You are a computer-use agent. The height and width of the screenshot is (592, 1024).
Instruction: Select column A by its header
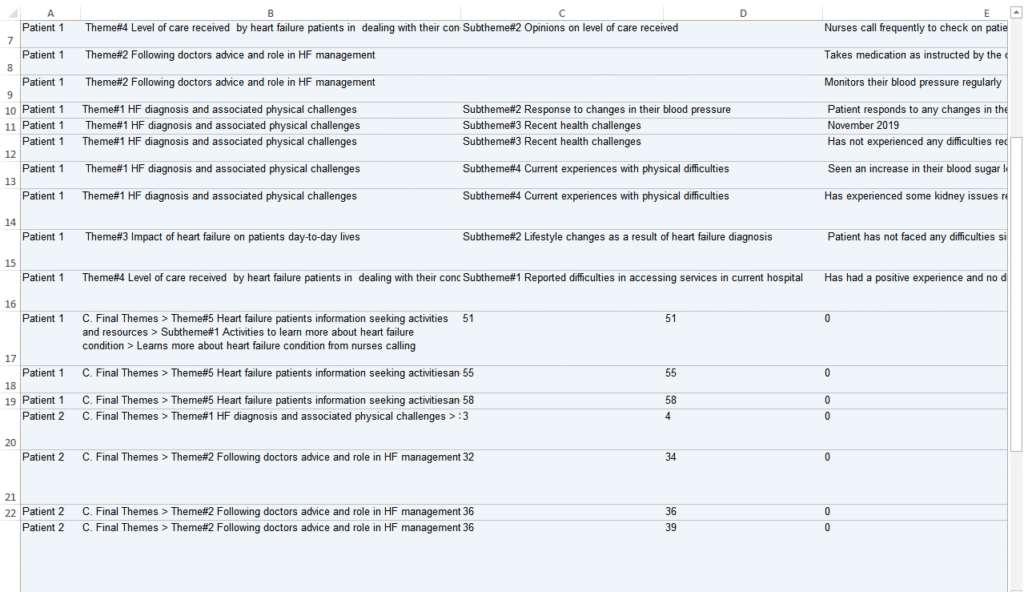point(50,13)
